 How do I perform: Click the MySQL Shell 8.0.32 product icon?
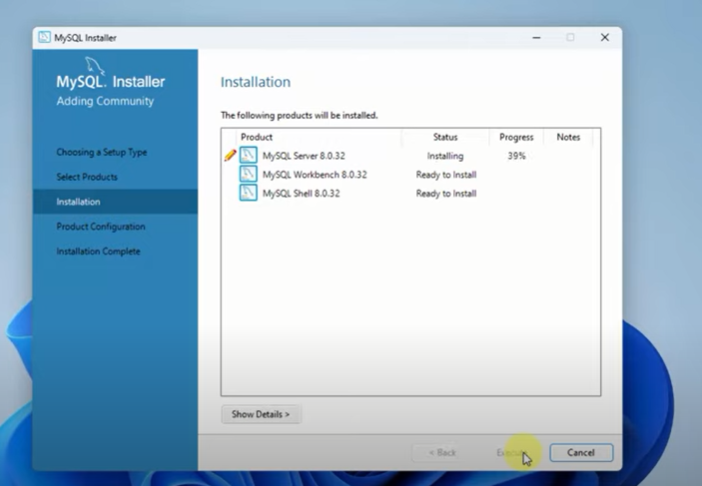[248, 193]
